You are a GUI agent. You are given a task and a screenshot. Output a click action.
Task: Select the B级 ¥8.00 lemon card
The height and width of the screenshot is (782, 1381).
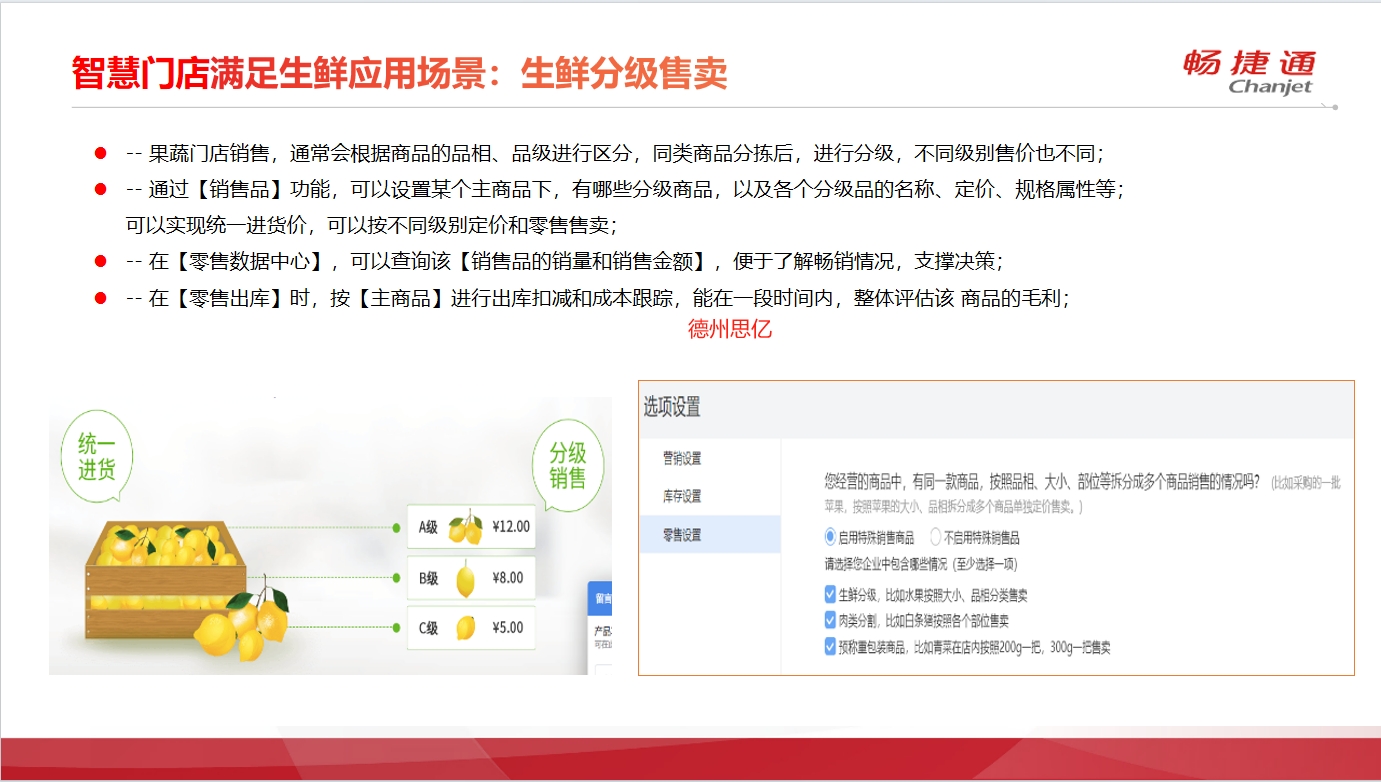pos(471,578)
